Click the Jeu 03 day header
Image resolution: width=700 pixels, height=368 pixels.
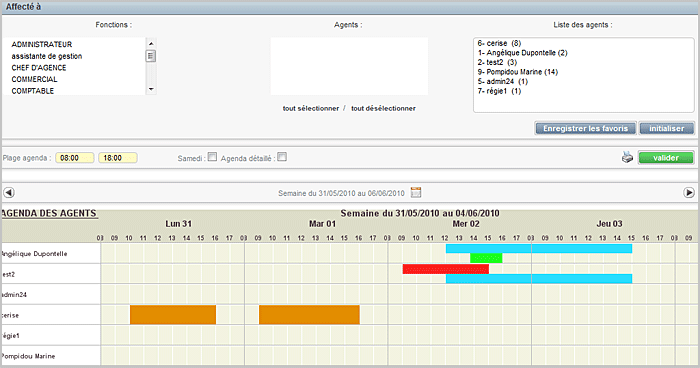click(x=609, y=224)
